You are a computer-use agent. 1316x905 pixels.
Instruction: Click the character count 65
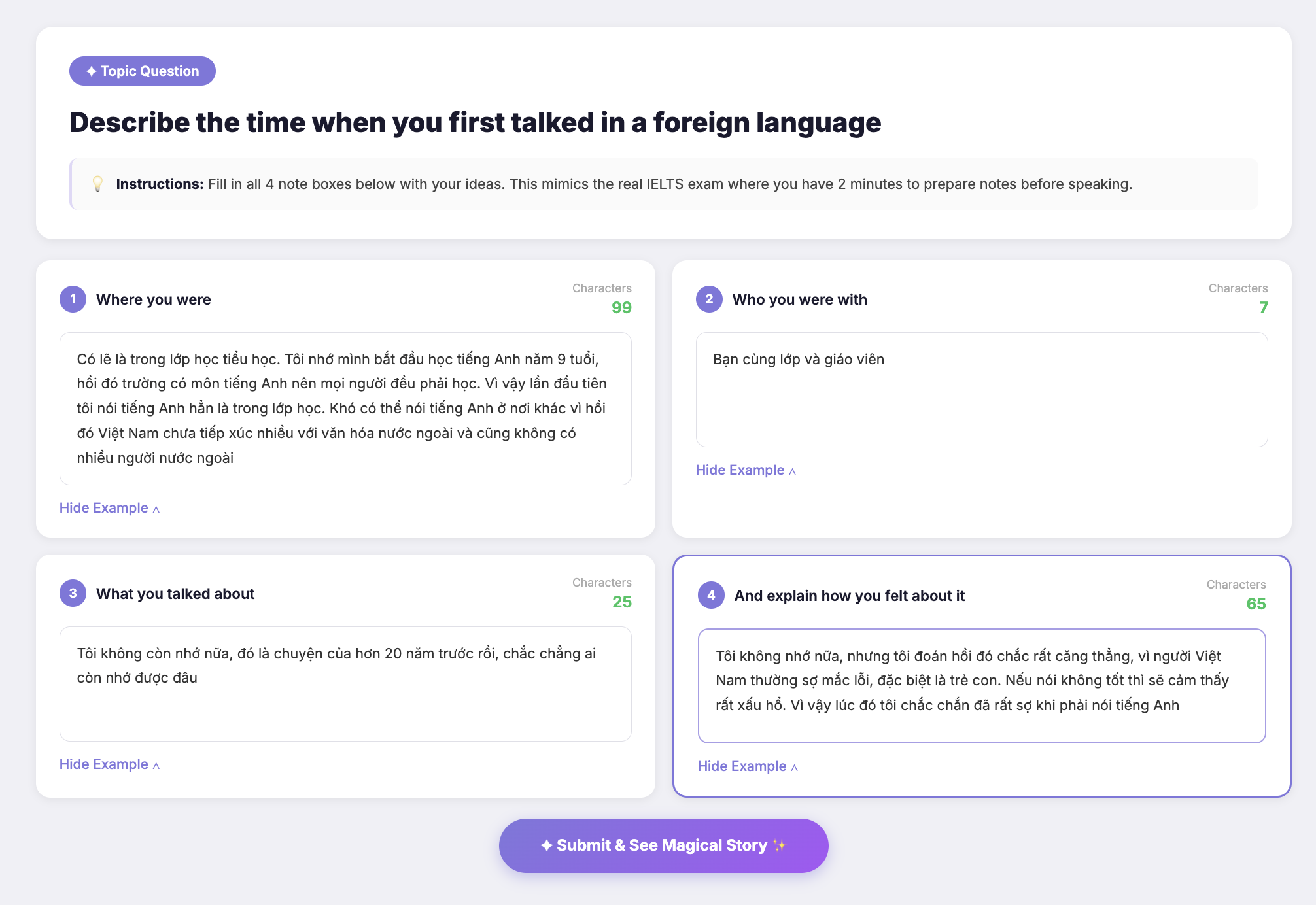coord(1256,604)
